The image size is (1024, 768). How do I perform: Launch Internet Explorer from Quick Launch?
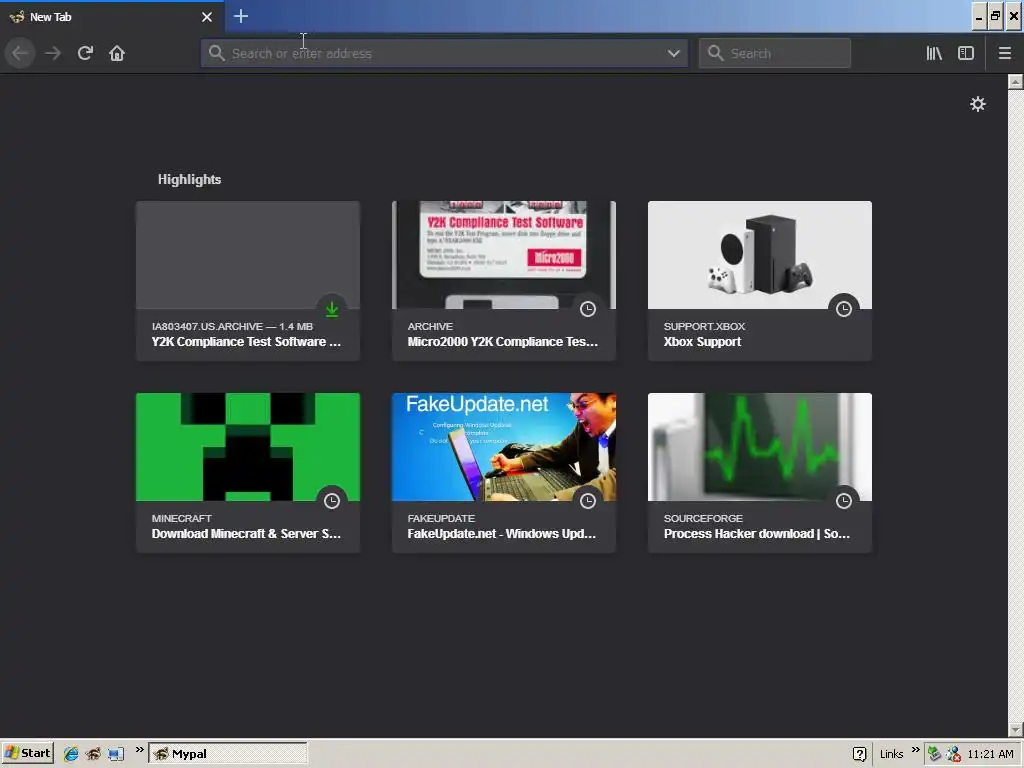pyautogui.click(x=71, y=754)
